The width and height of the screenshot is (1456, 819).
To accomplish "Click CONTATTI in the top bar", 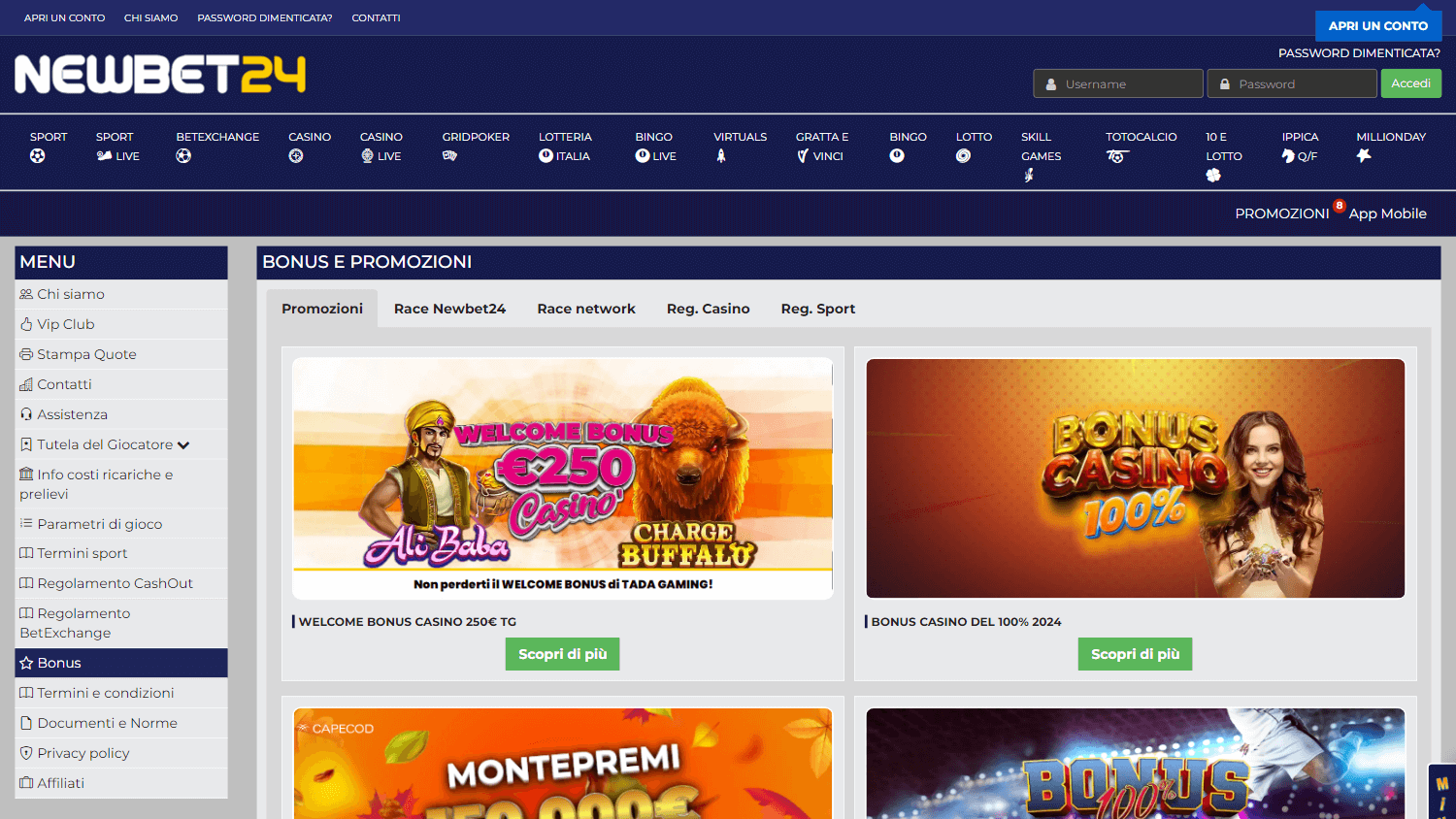I will [376, 17].
